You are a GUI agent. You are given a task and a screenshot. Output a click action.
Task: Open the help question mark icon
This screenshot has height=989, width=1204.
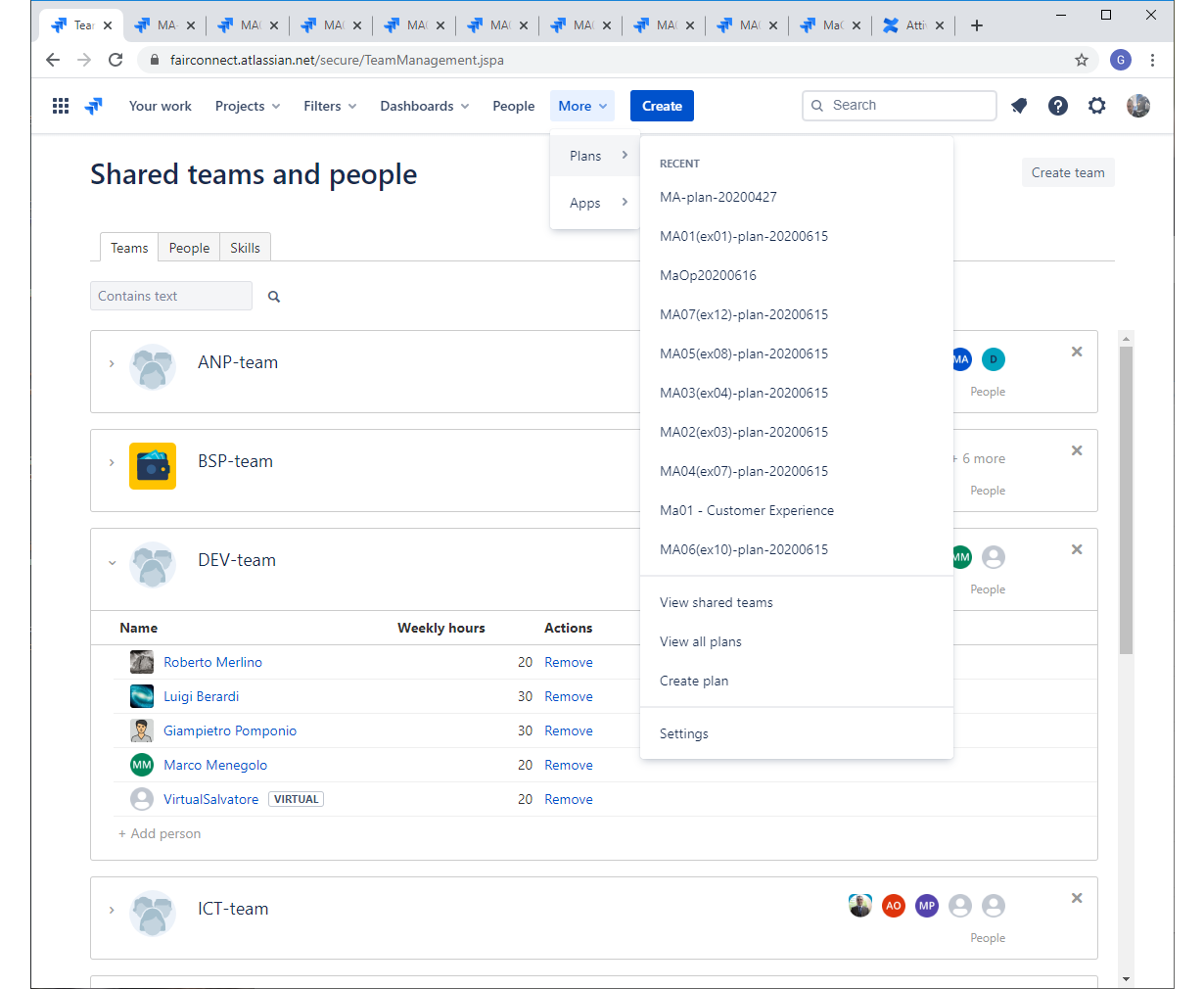[1058, 106]
